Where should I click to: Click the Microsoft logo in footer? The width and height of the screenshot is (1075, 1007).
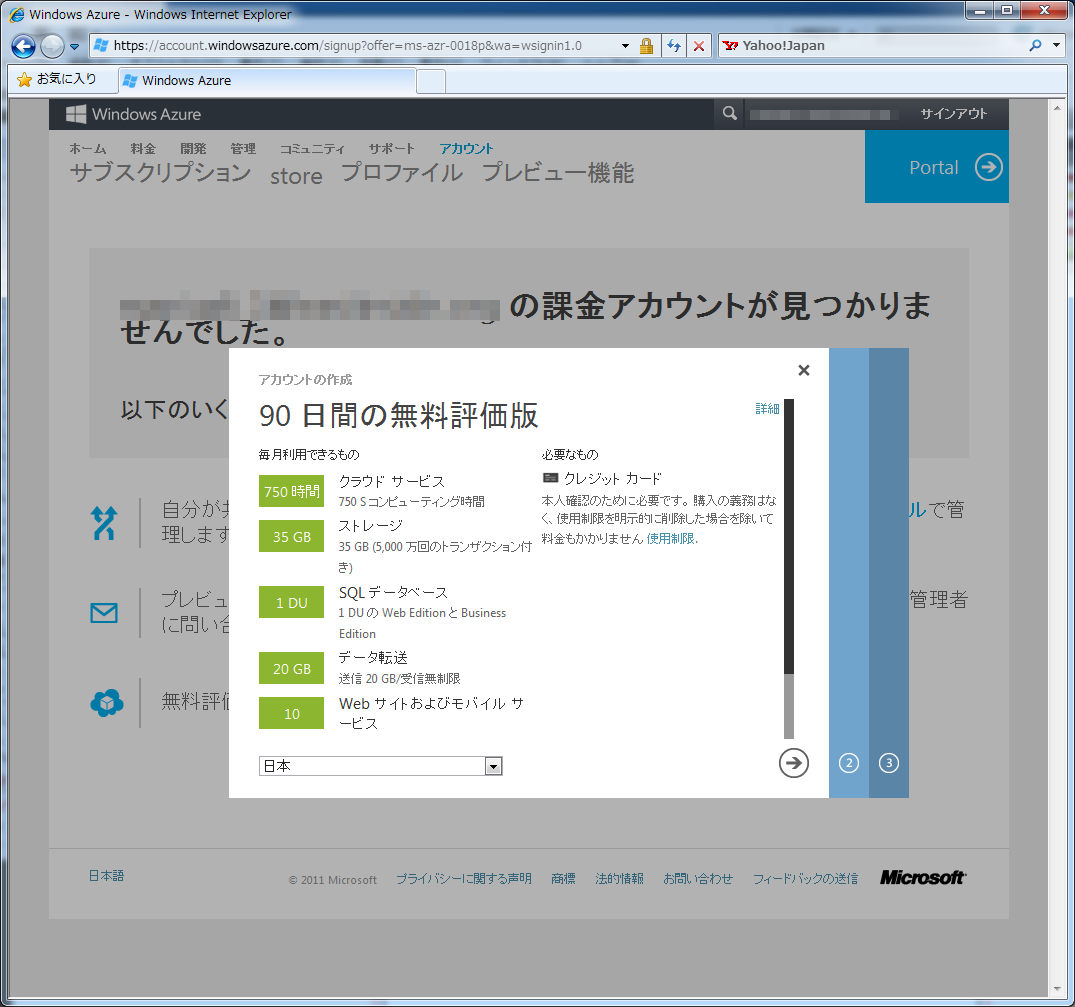pyautogui.click(x=923, y=877)
